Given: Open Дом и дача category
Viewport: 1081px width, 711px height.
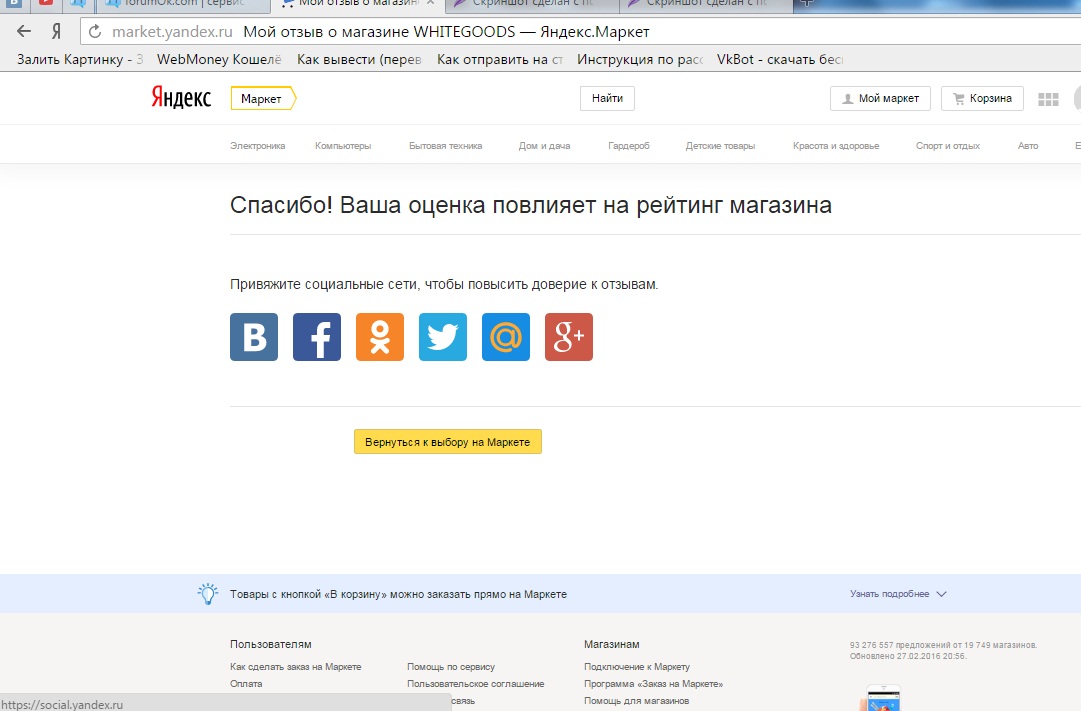Looking at the screenshot, I should pyautogui.click(x=545, y=146).
